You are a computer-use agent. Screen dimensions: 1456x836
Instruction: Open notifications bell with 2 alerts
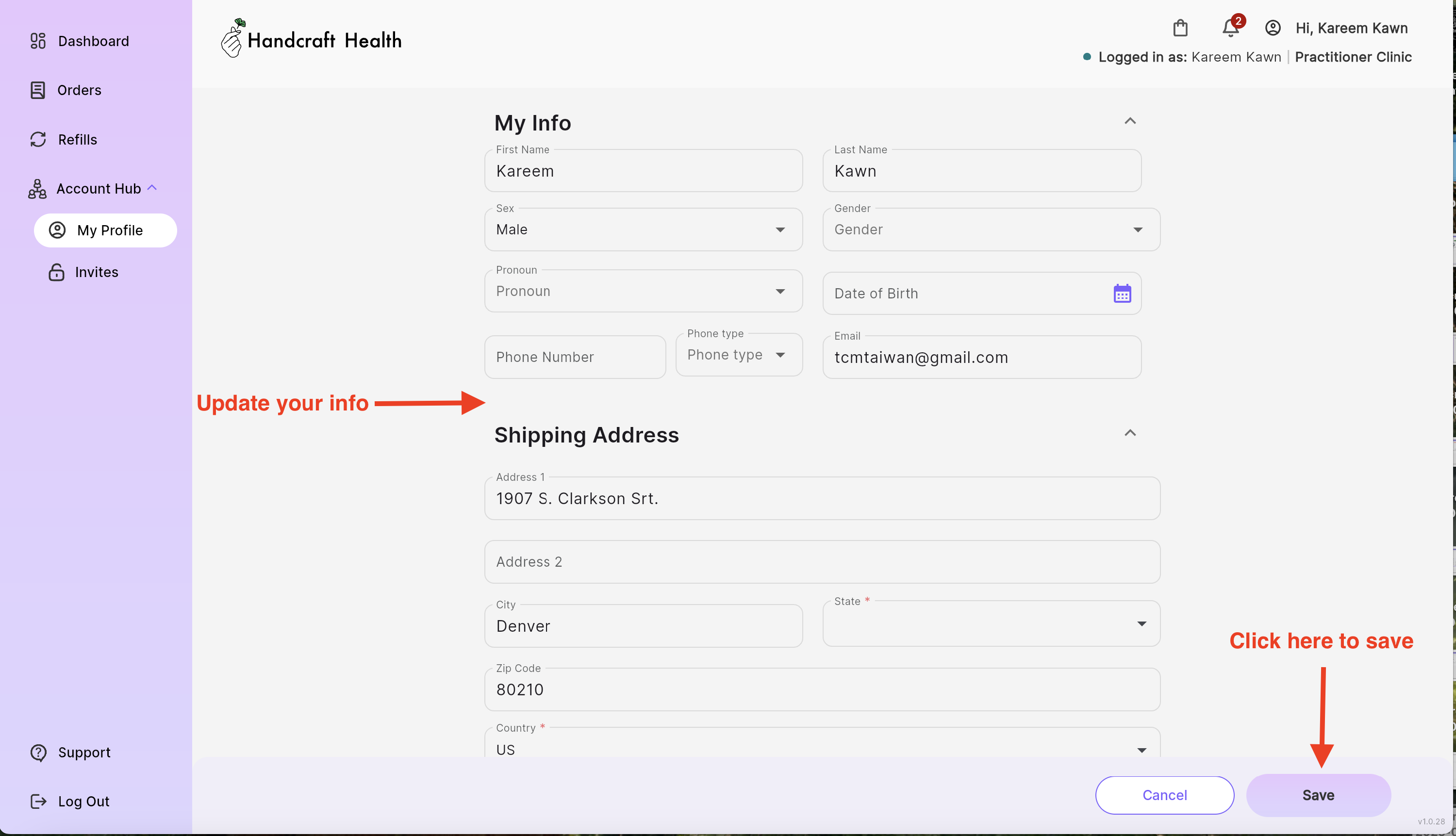pyautogui.click(x=1230, y=28)
